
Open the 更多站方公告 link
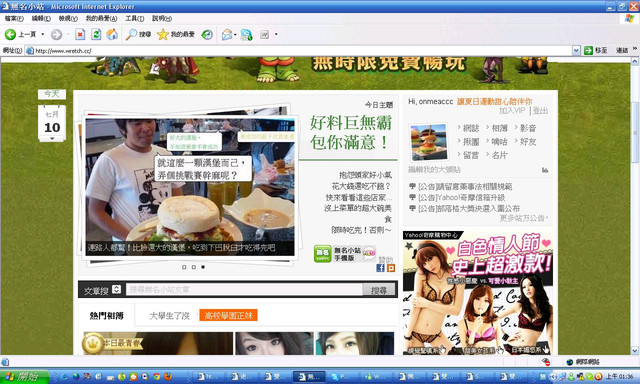click(x=524, y=218)
